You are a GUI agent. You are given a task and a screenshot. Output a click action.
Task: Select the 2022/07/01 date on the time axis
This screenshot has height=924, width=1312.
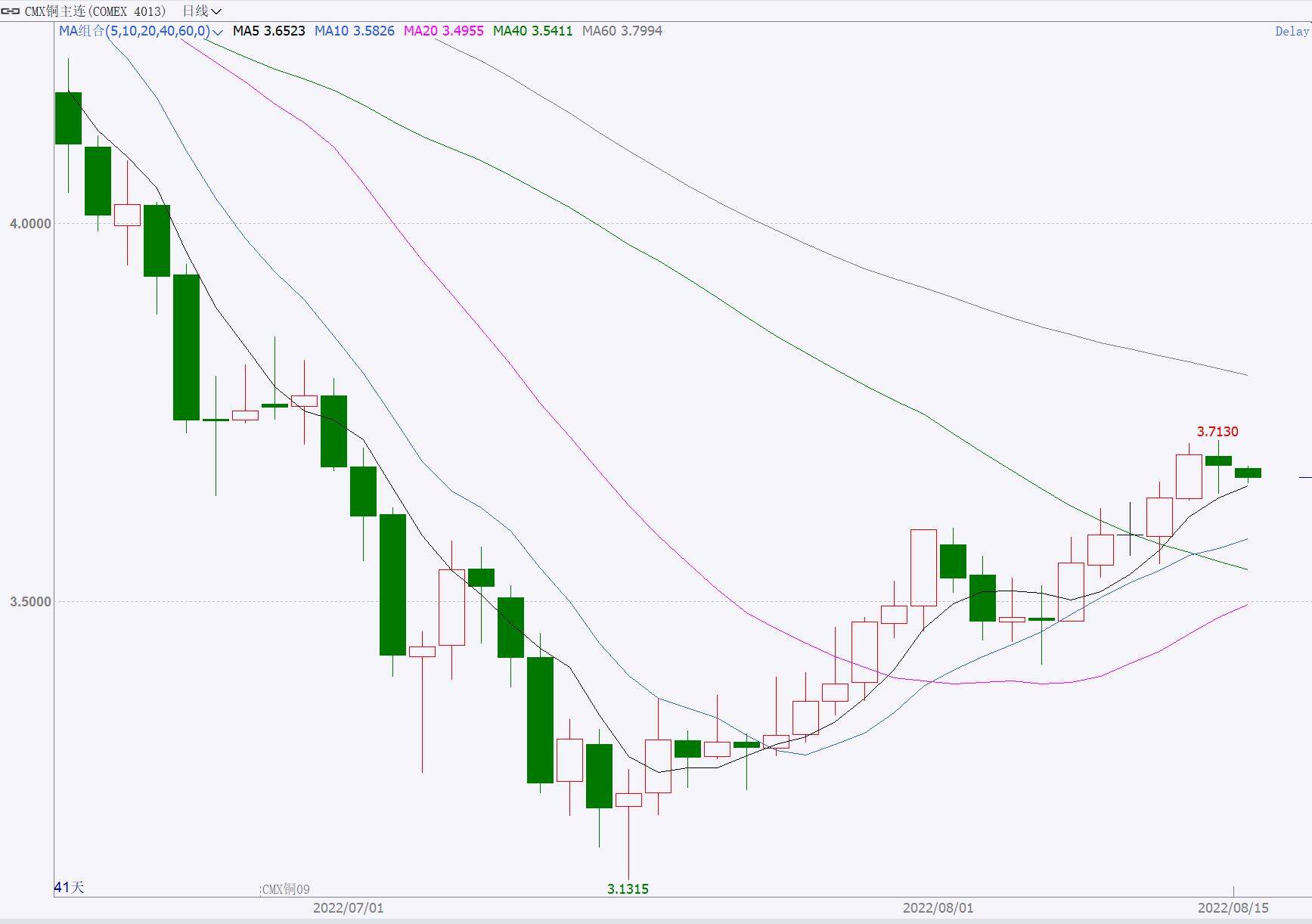pyautogui.click(x=348, y=908)
